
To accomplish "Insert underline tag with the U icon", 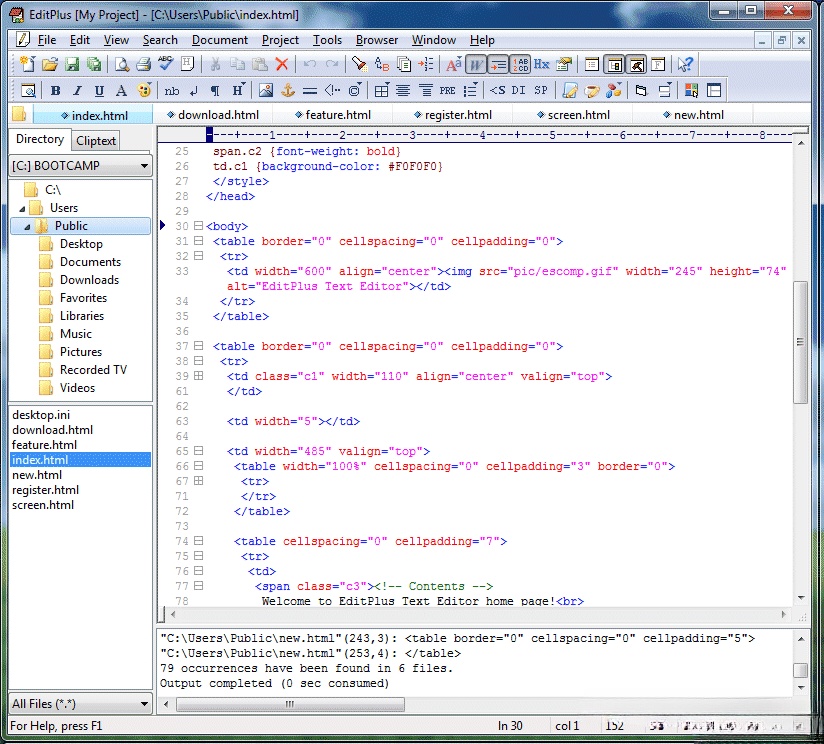I will (99, 90).
